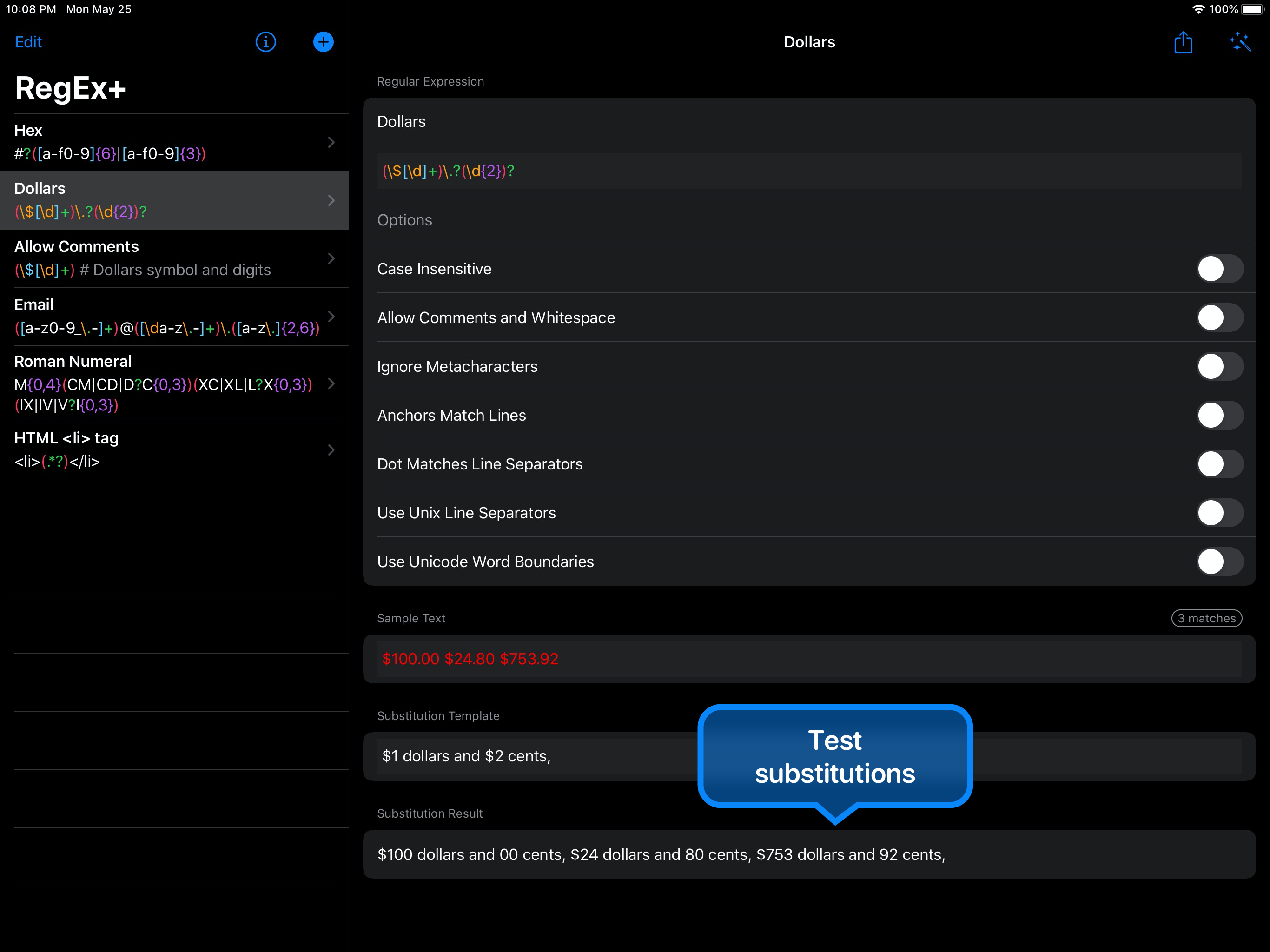Screen dimensions: 1270x952
Task: Toggle the Case Insensitive switch
Action: [x=1219, y=269]
